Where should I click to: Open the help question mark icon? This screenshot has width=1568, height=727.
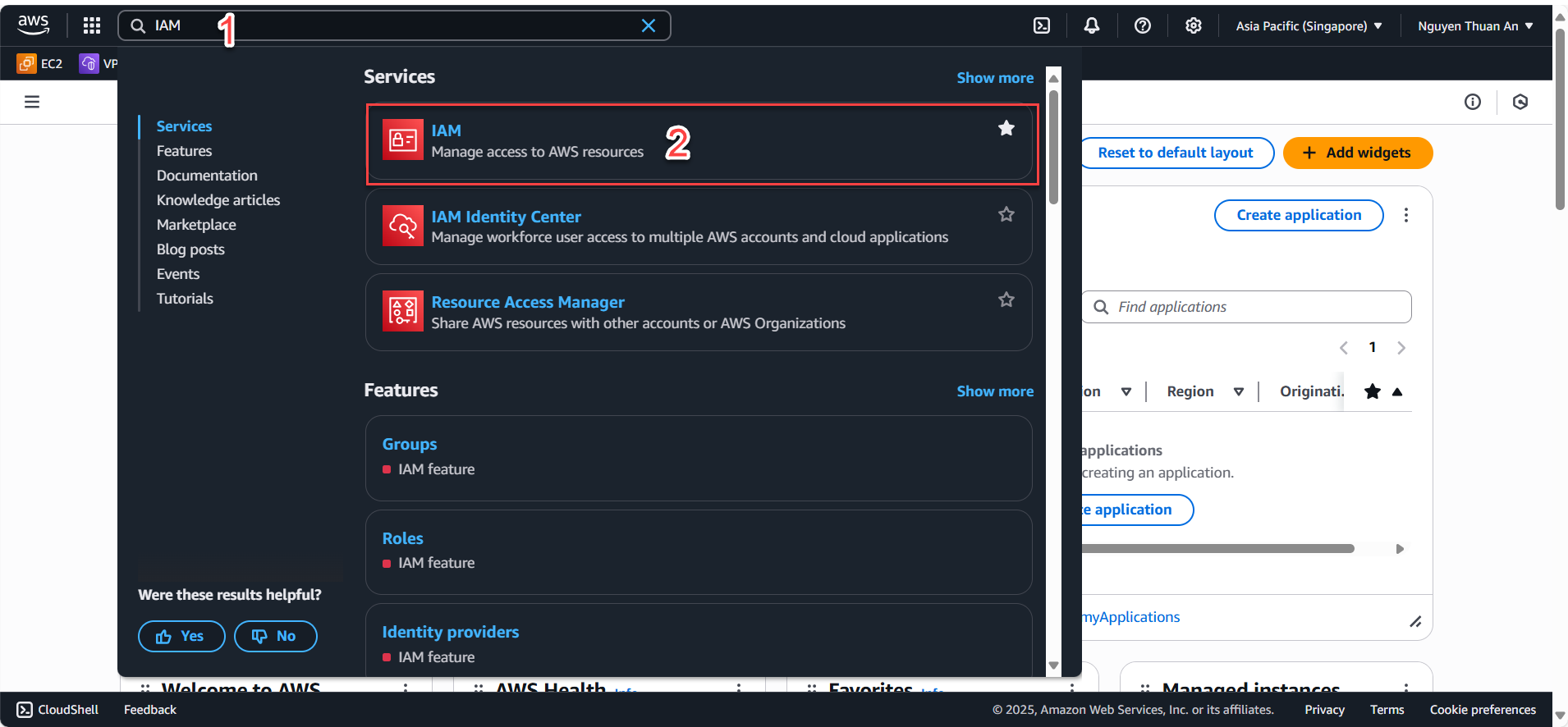coord(1143,25)
